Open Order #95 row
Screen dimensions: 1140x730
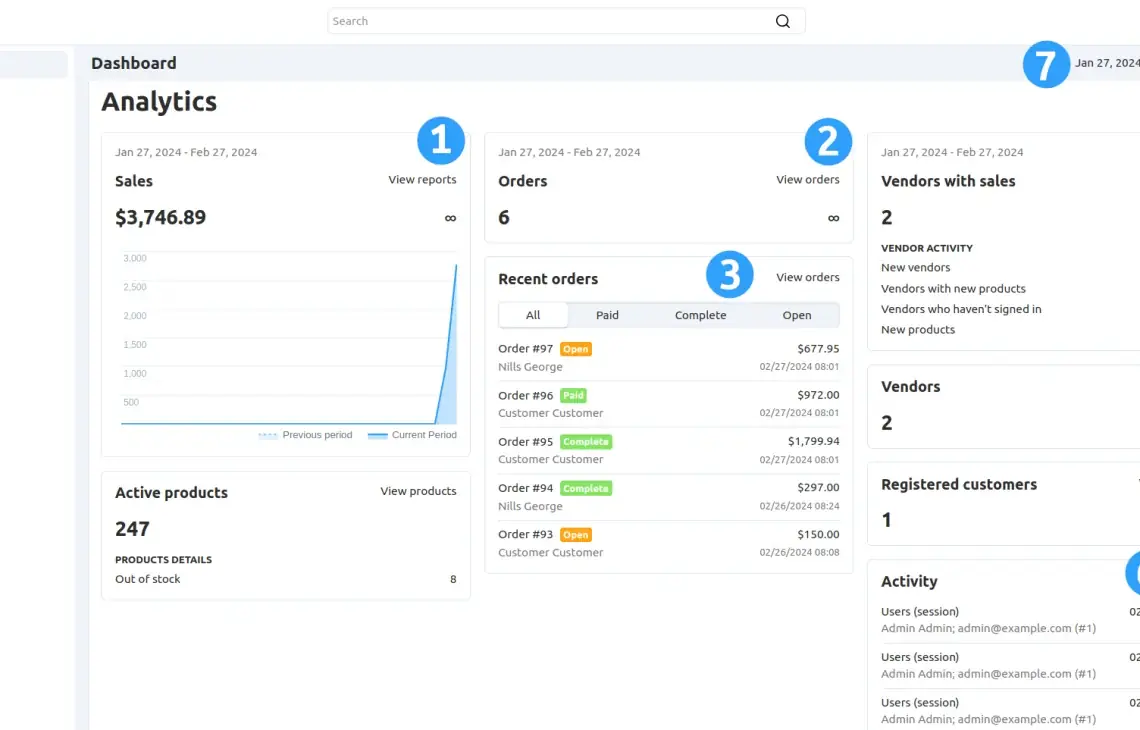tap(668, 451)
